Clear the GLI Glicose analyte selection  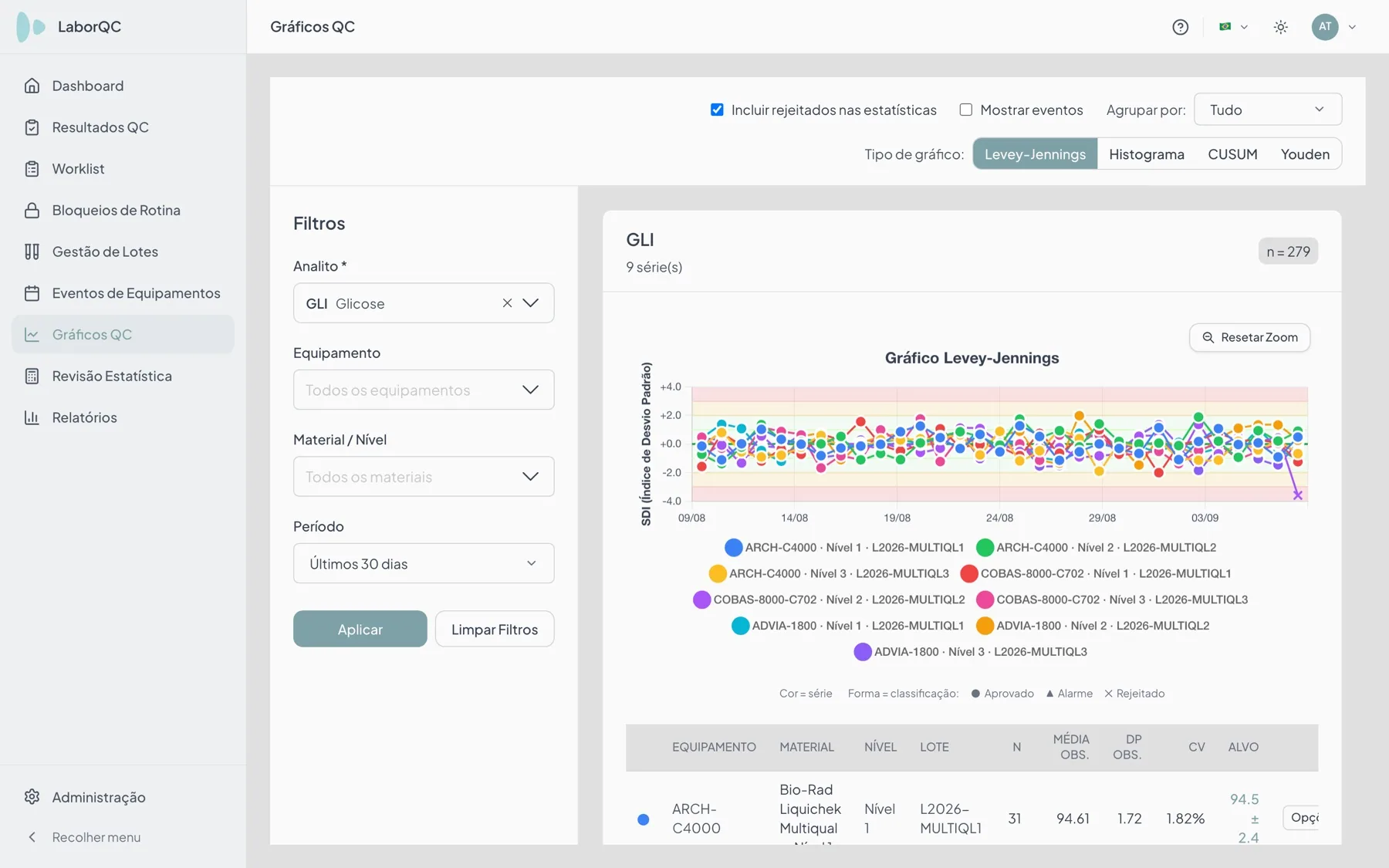point(507,303)
